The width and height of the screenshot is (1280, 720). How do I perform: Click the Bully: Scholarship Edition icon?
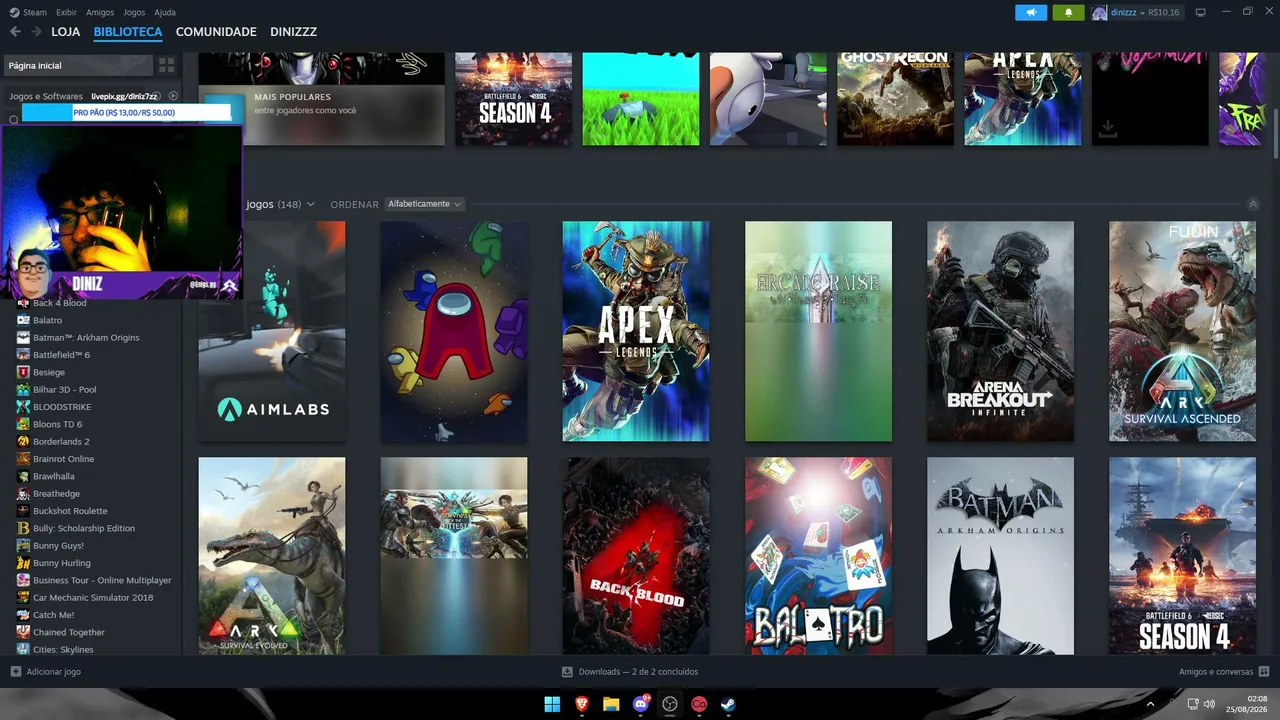(23, 528)
